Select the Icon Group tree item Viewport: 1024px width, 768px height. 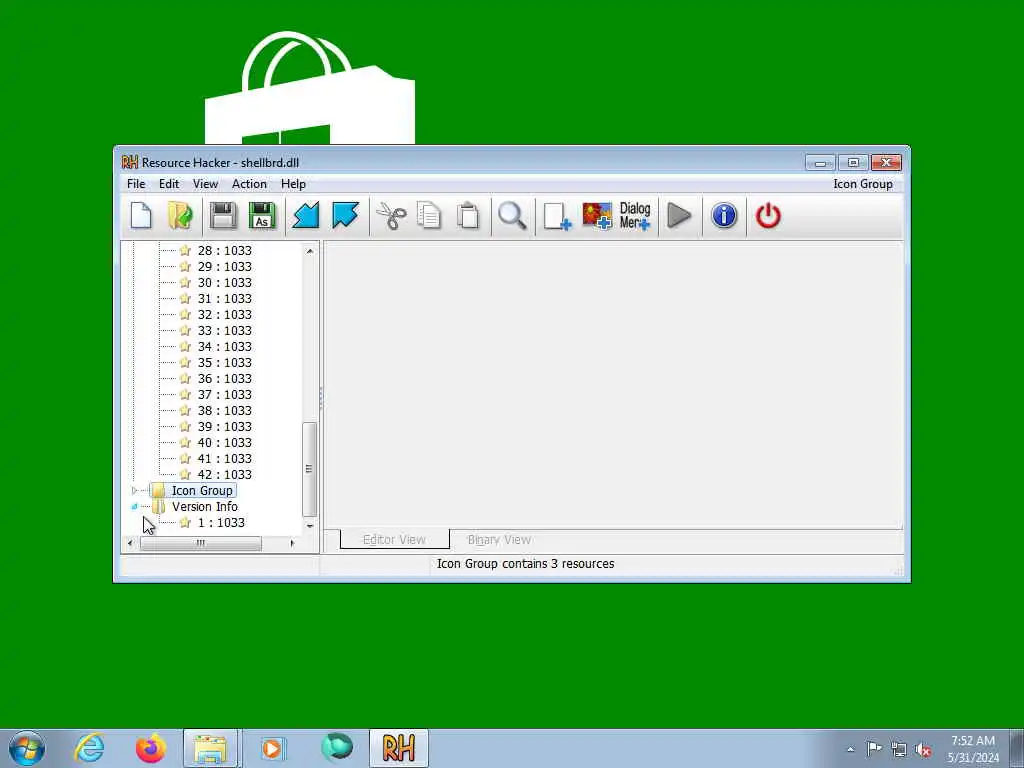tap(202, 490)
